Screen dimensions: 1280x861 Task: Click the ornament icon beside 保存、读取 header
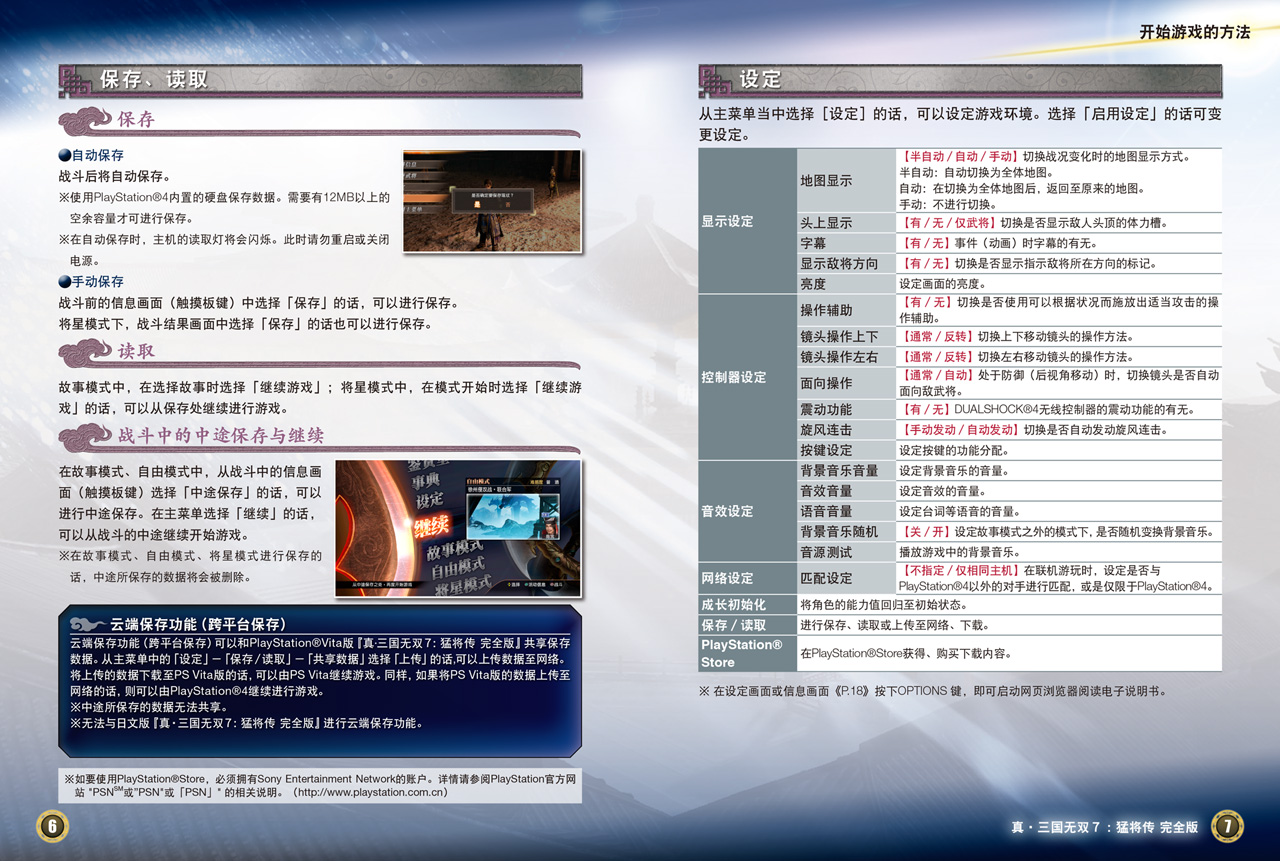pyautogui.click(x=77, y=80)
